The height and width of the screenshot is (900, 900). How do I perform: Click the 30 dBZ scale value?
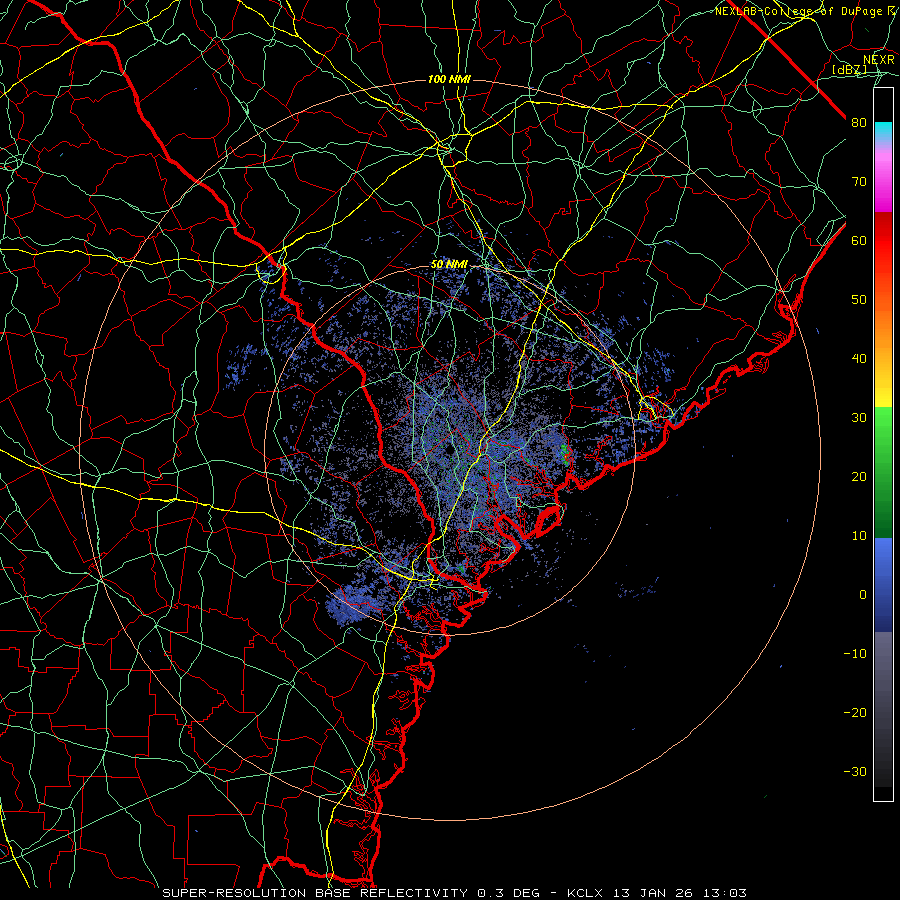click(859, 418)
